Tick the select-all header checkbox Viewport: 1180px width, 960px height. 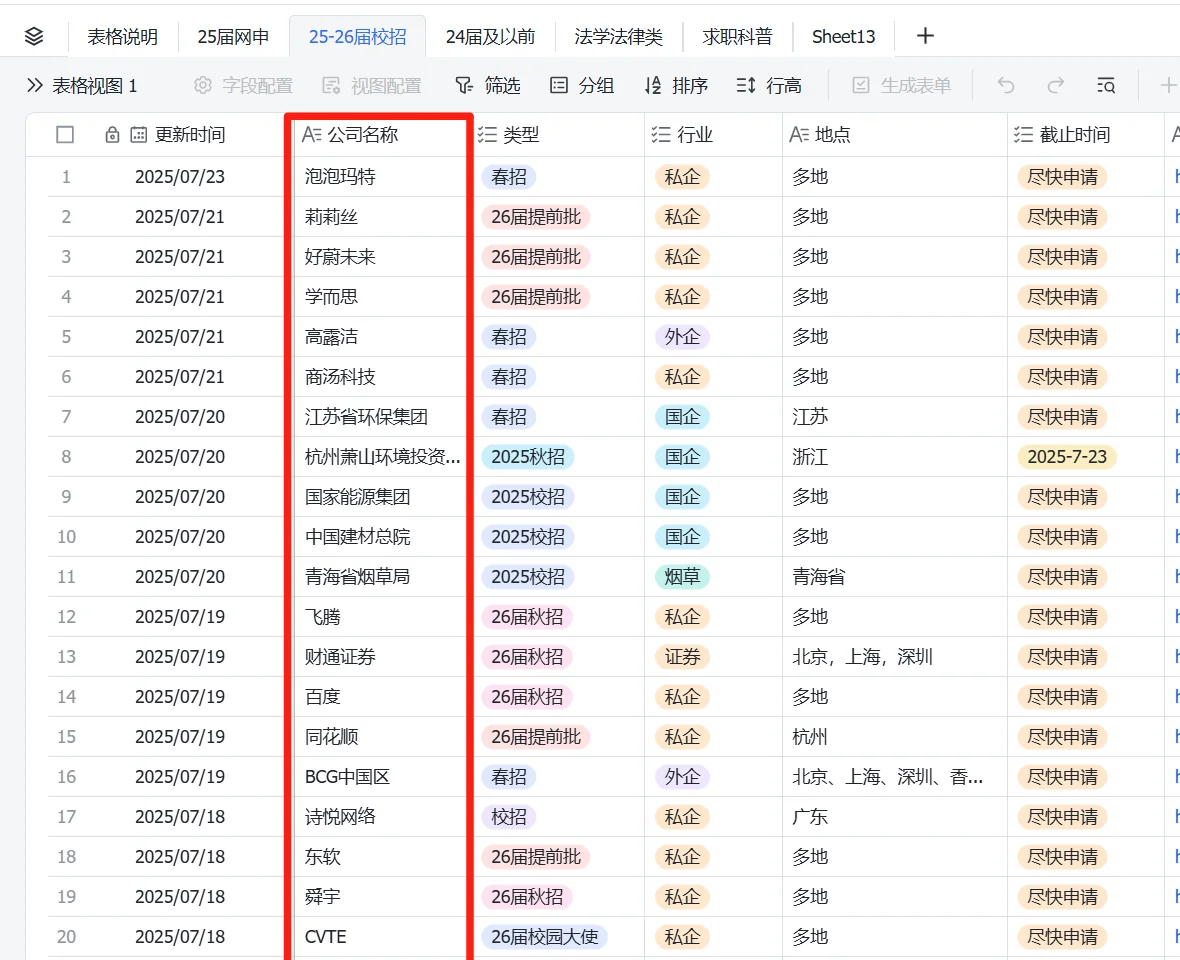coord(65,135)
